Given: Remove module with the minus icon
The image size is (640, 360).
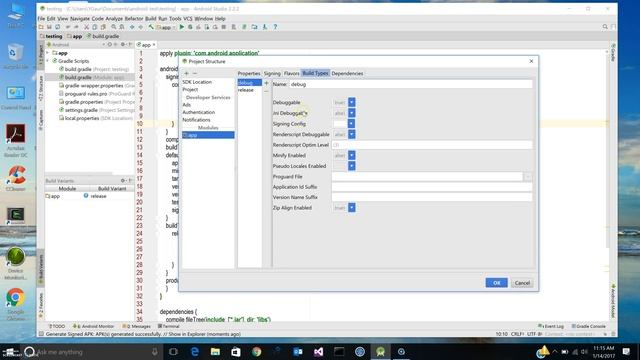Looking at the screenshot, I should (x=195, y=73).
